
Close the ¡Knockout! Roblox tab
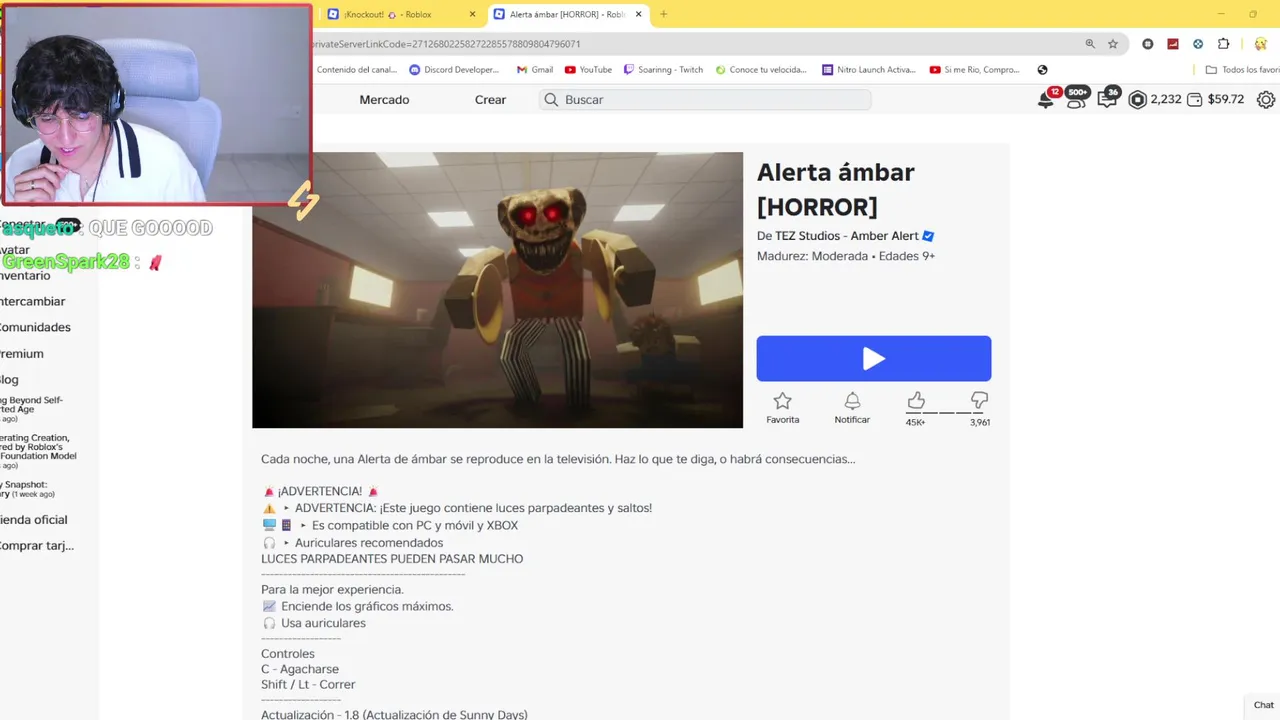(x=472, y=14)
